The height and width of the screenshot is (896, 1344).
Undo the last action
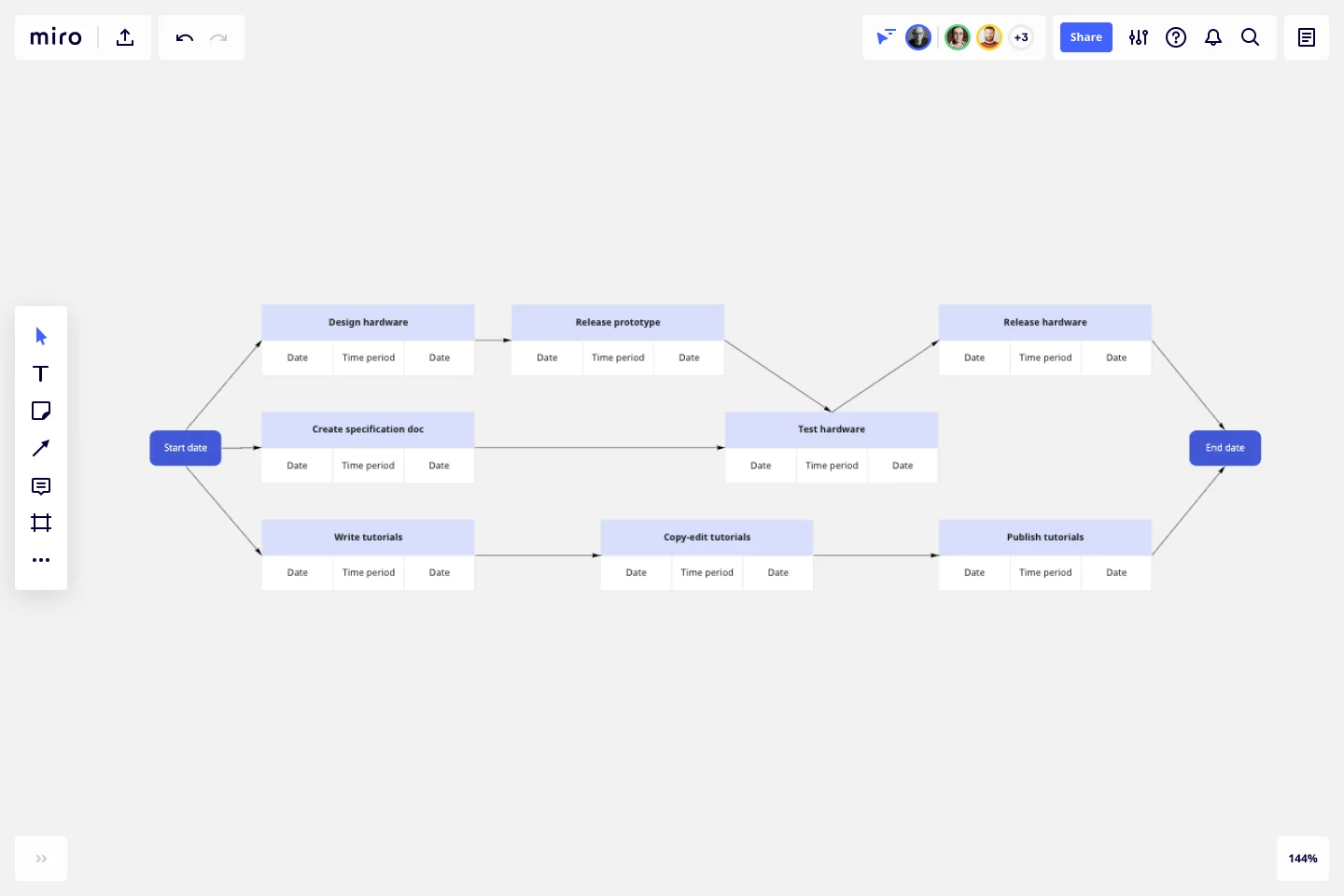(x=184, y=37)
